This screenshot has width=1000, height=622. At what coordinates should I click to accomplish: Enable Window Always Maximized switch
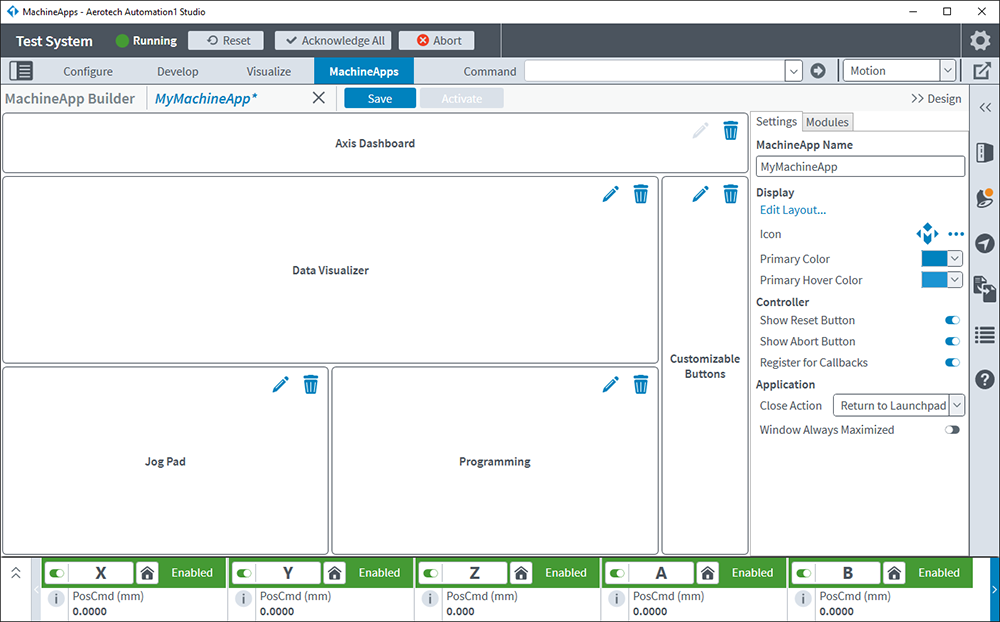click(952, 430)
